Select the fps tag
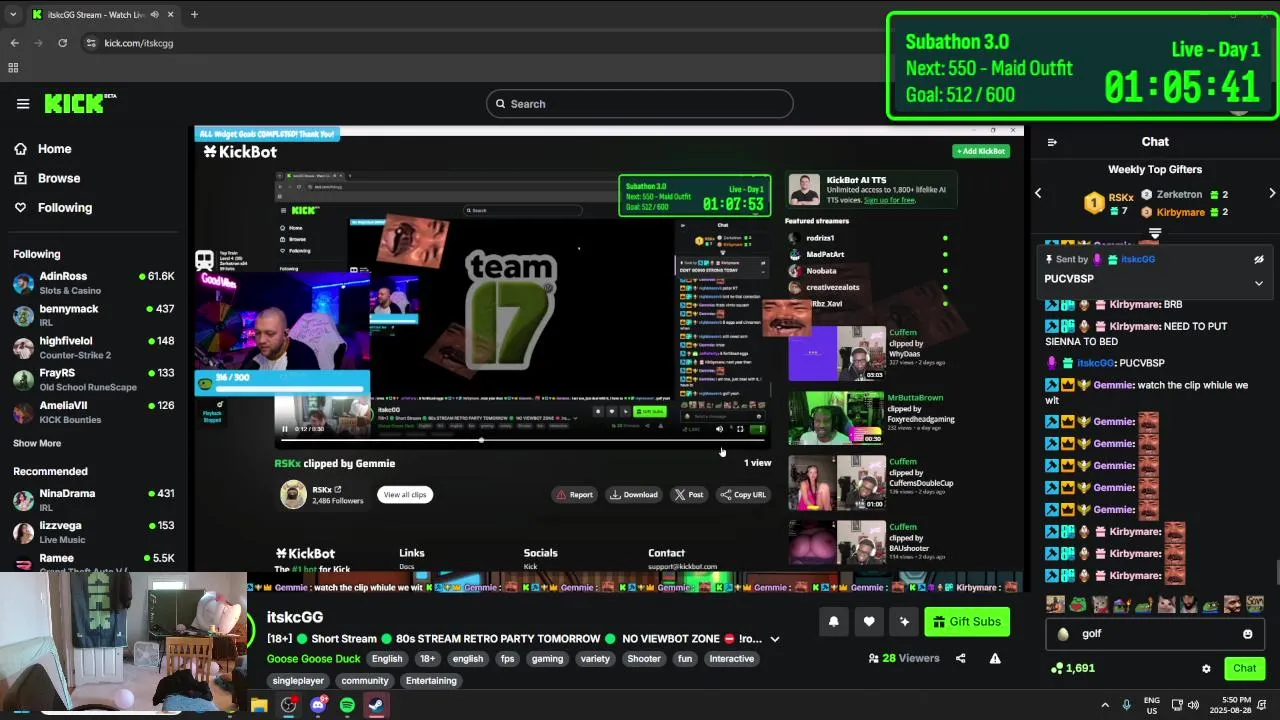Viewport: 1280px width, 720px height. coord(507,659)
